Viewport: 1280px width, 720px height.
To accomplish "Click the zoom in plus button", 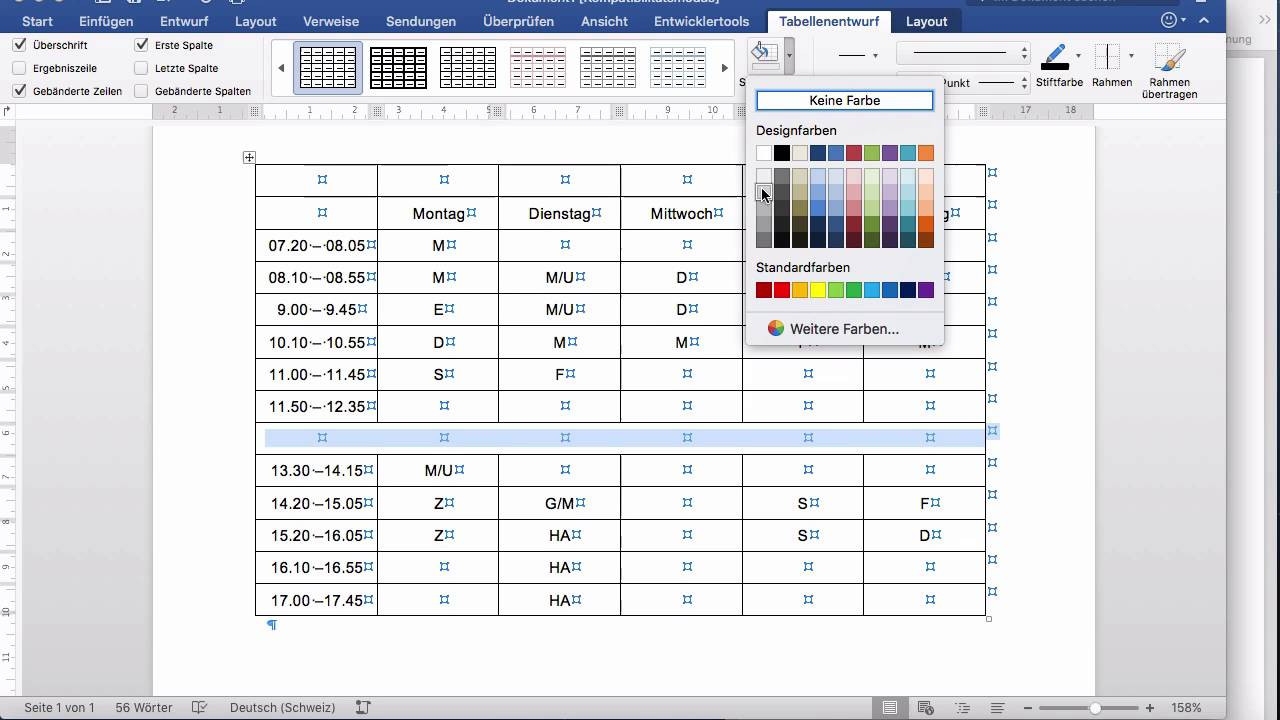I will click(x=1150, y=707).
